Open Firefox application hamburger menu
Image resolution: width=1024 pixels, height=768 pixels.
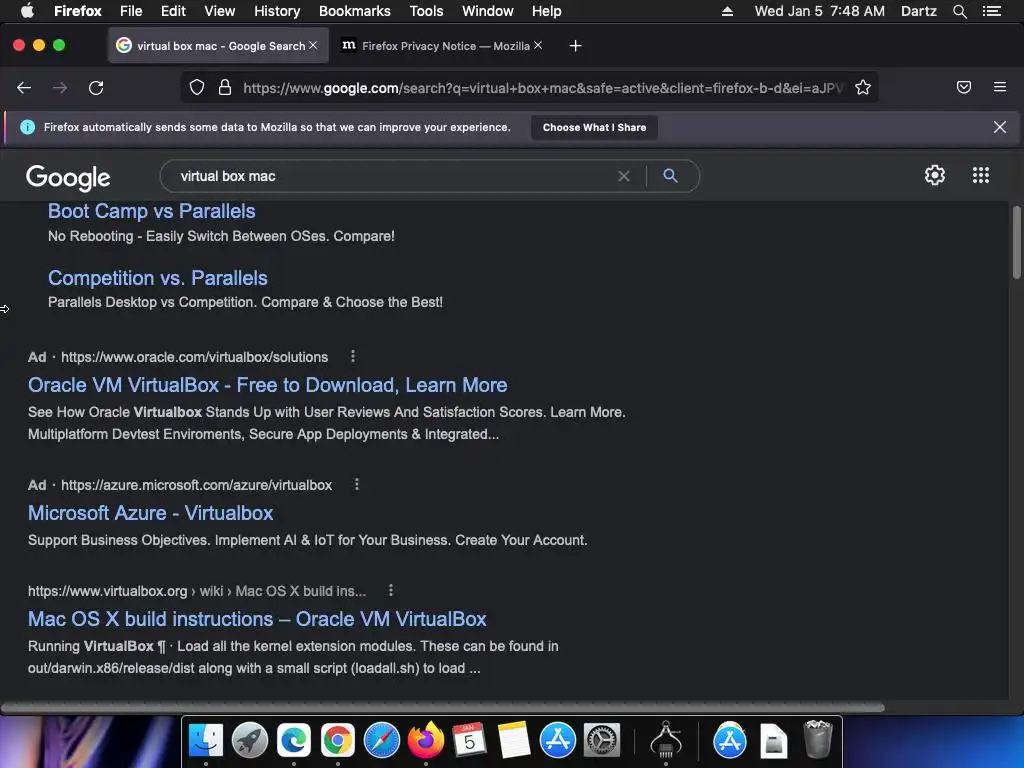click(x=1000, y=87)
